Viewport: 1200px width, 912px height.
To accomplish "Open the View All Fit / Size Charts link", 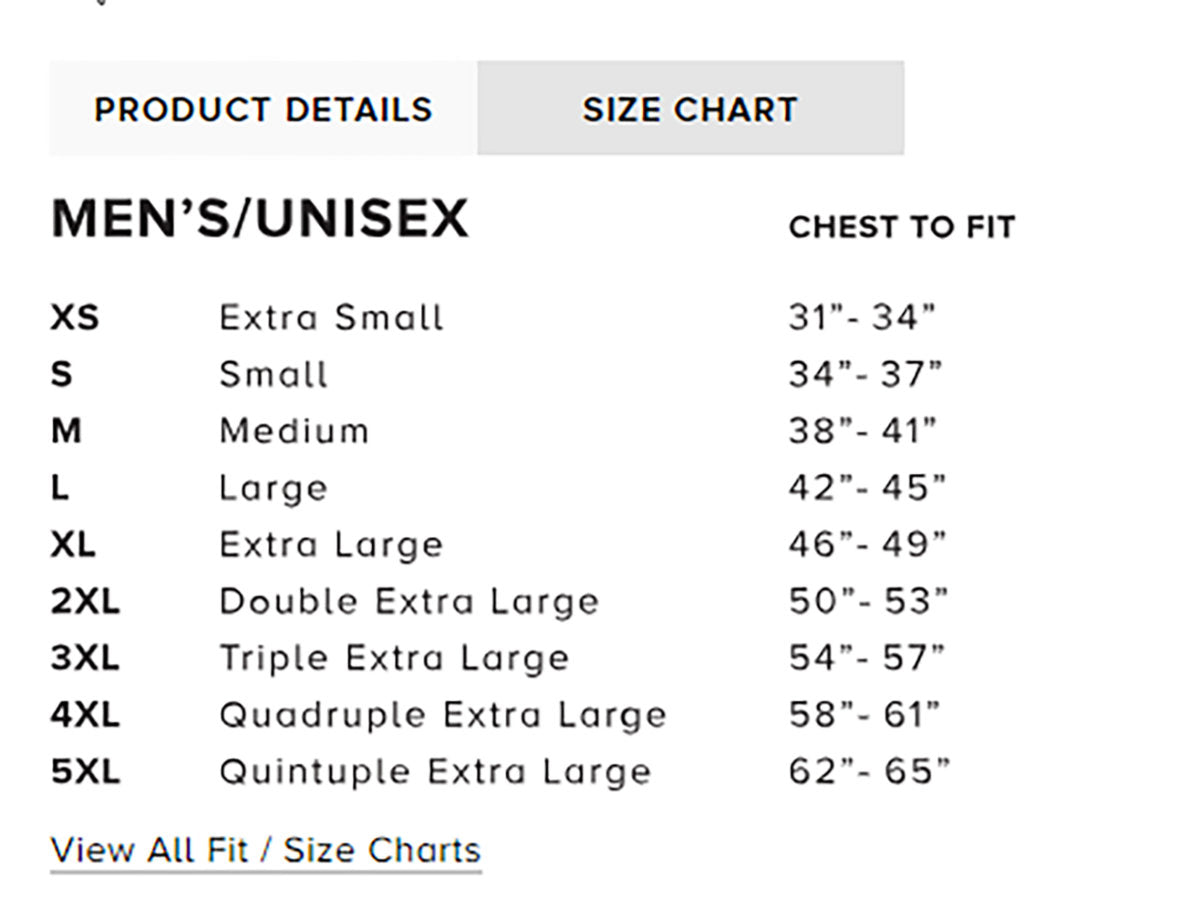I will tap(265, 850).
